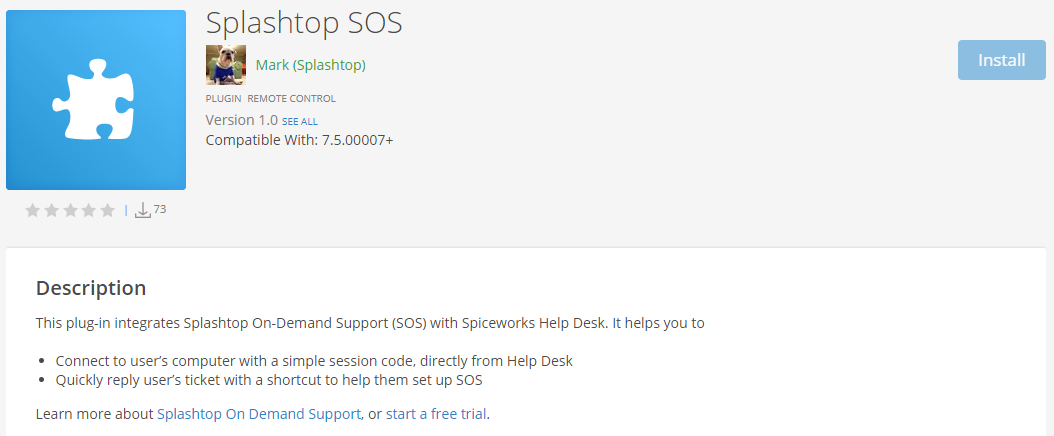Open the Mark (Splashtop) author profile

310,65
